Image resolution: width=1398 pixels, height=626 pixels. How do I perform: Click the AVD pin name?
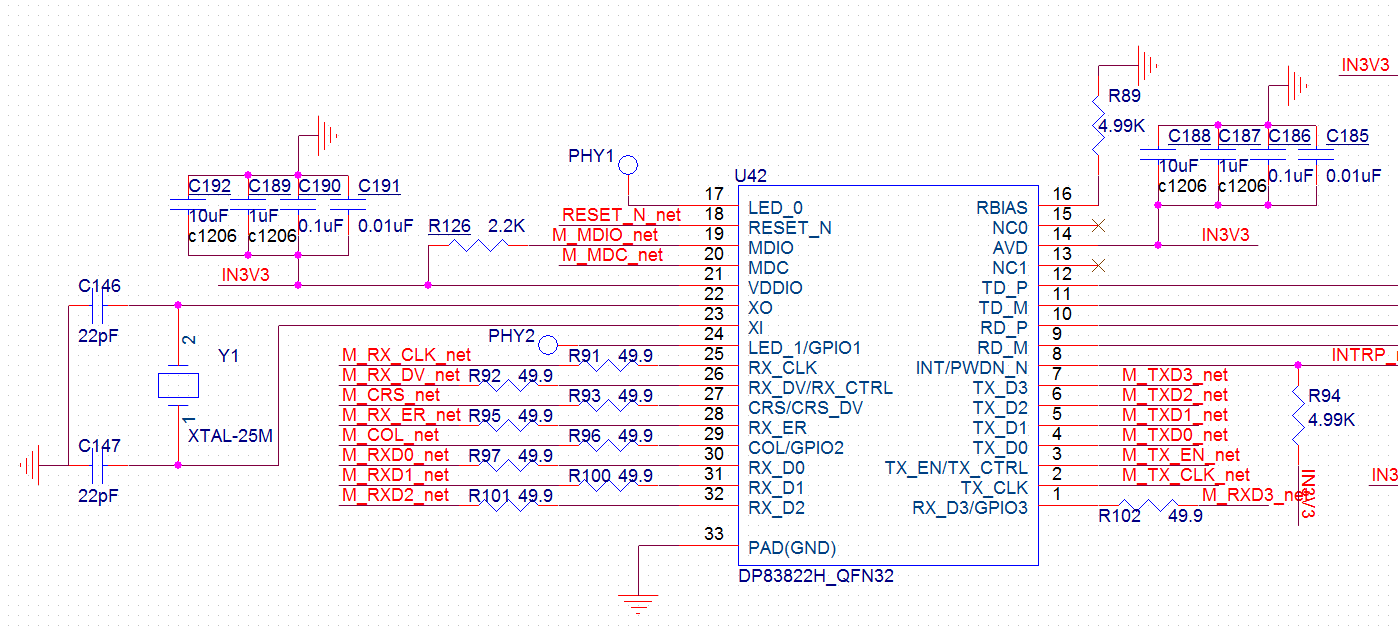click(1010, 248)
